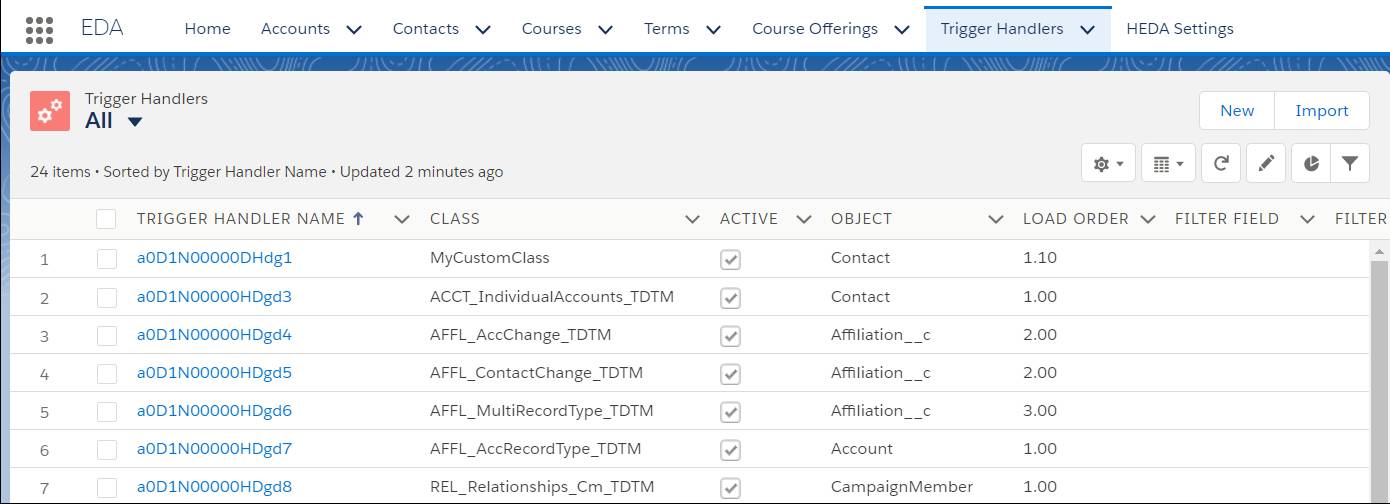Switch to the Home tab
Viewport: 1390px width, 504px height.
point(207,29)
